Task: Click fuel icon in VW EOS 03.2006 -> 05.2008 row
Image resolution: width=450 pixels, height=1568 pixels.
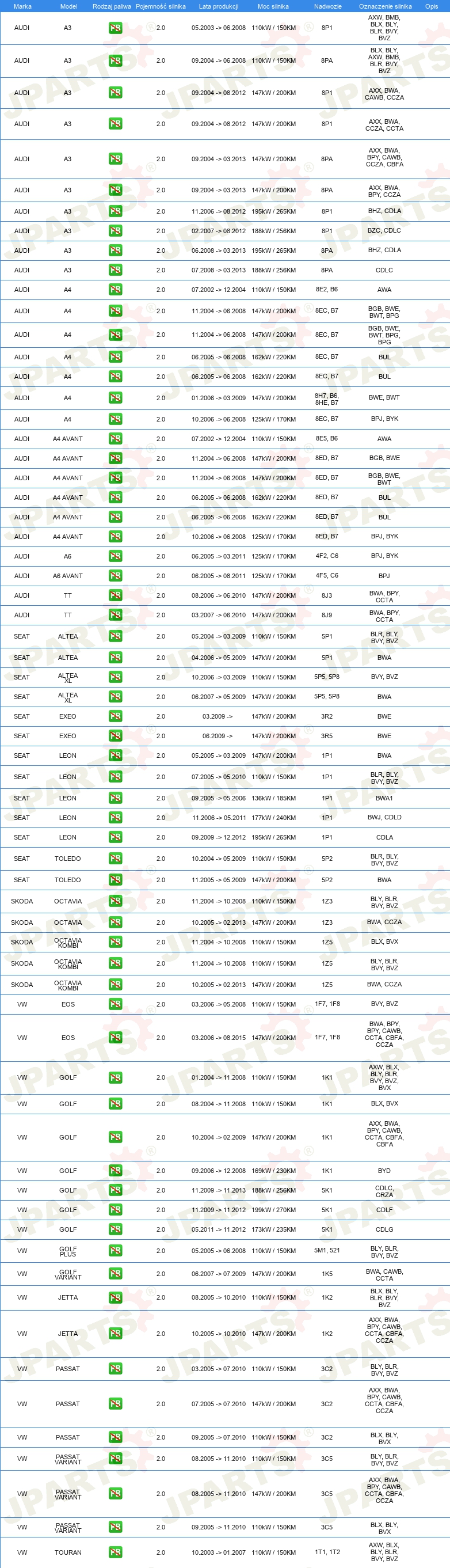Action: 115,1004
